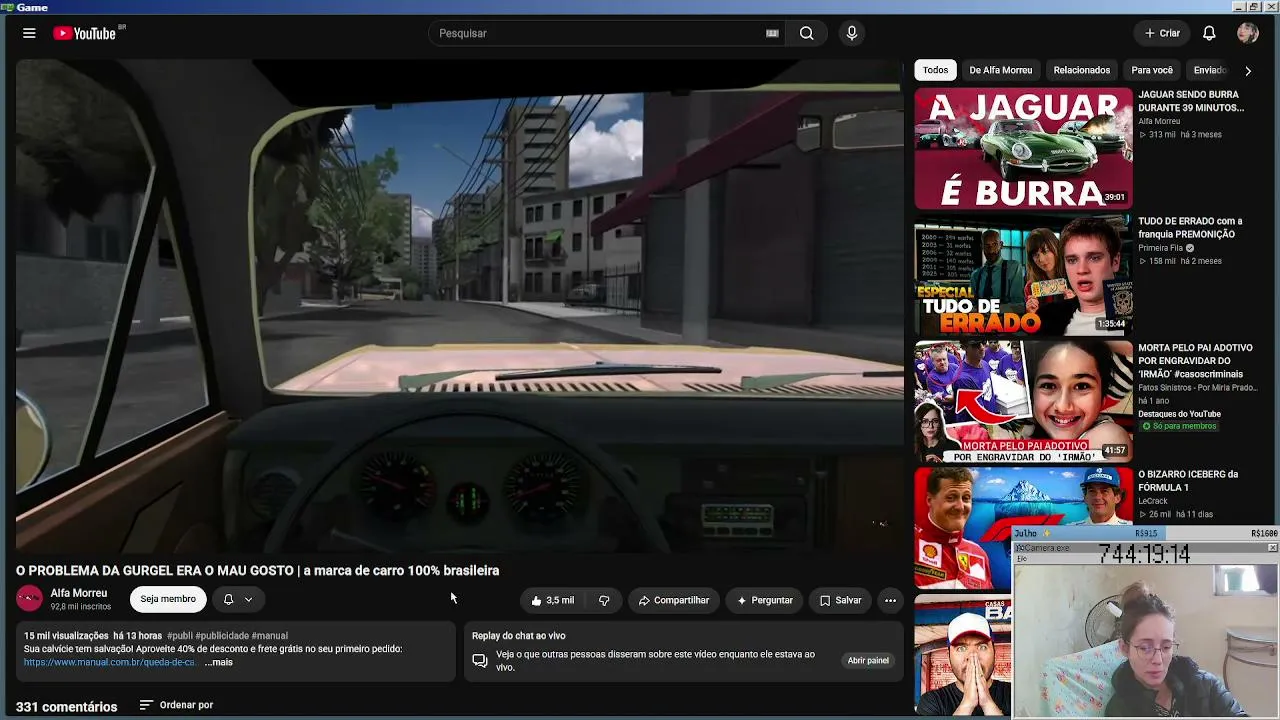Open the YouTube hamburger guide menu
Screen dimensions: 1280x720
coord(29,33)
